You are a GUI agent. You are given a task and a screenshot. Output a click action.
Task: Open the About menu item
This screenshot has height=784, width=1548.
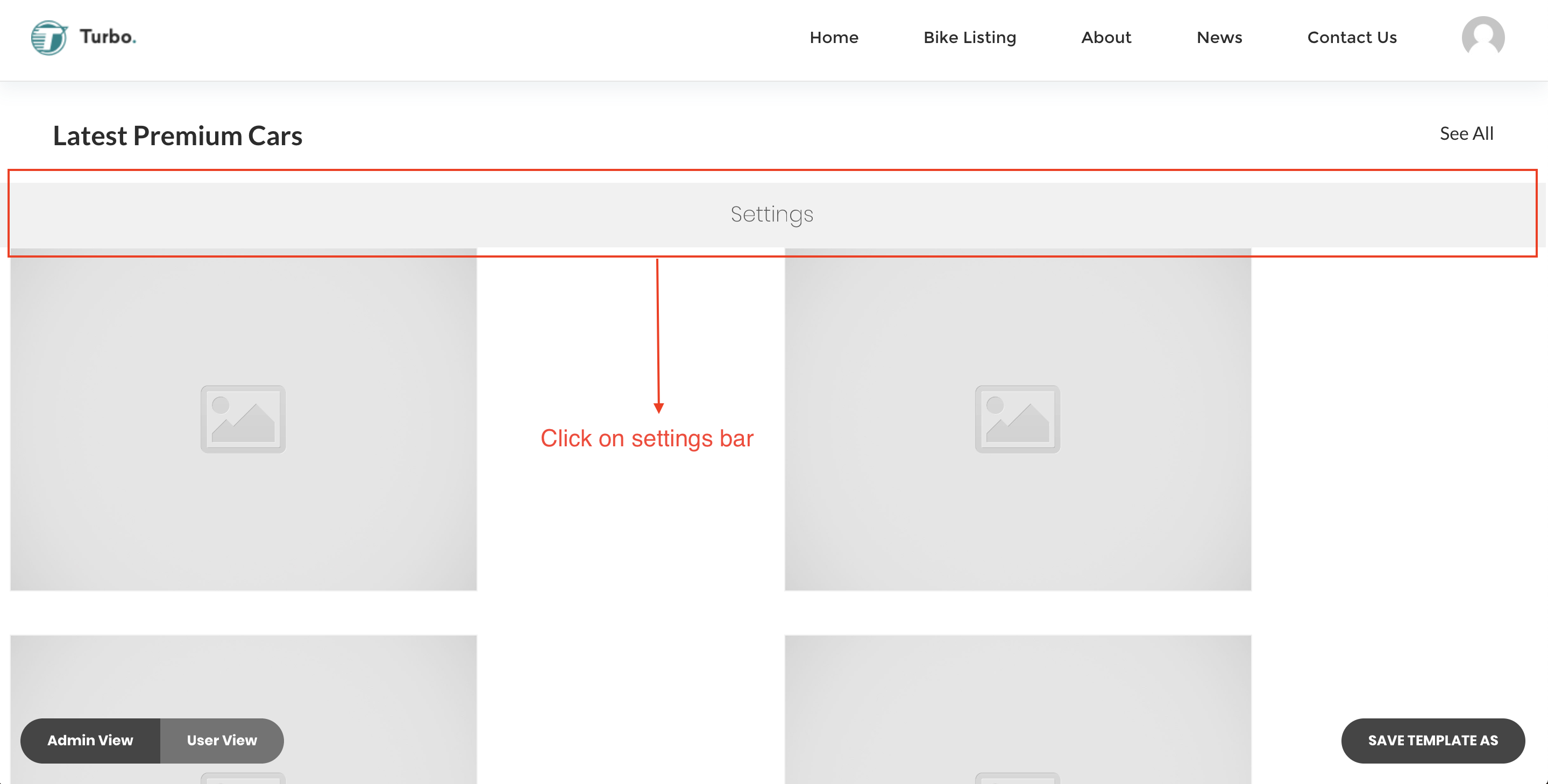1106,37
